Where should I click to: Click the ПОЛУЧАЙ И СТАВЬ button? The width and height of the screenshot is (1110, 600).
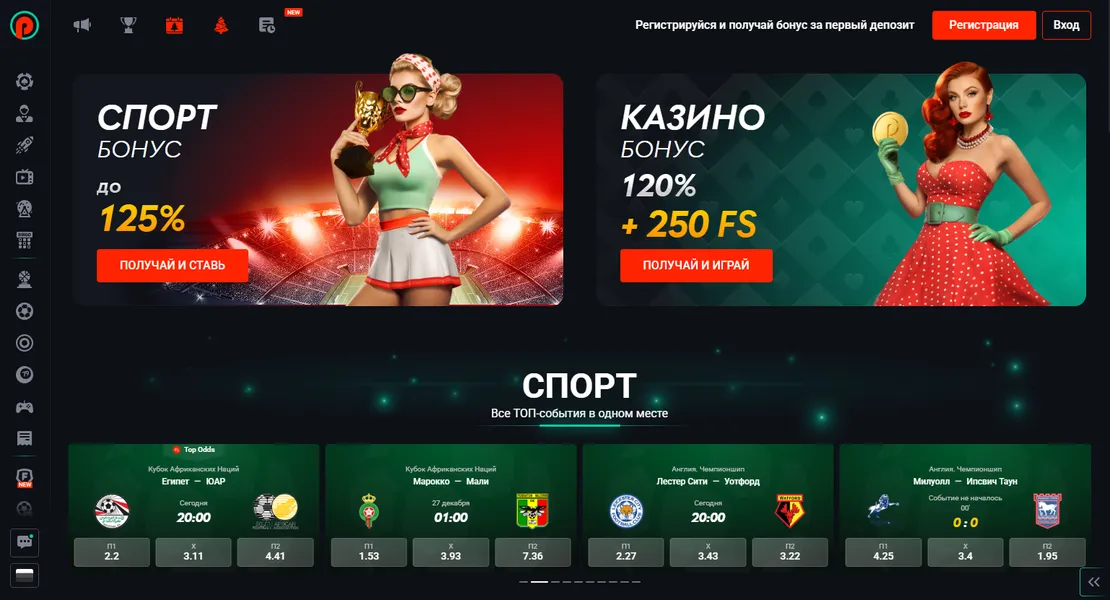(172, 265)
